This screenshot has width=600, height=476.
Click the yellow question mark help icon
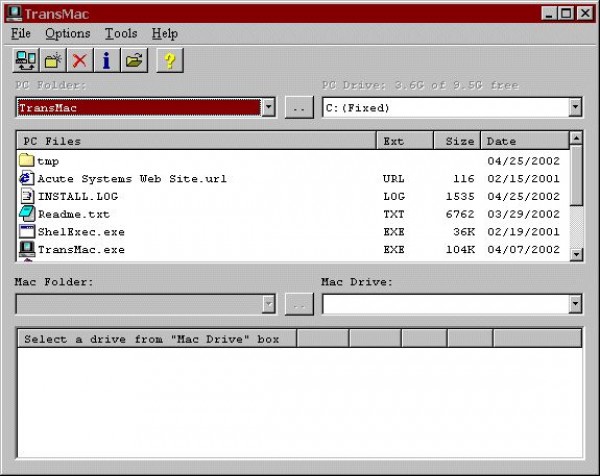(x=169, y=61)
